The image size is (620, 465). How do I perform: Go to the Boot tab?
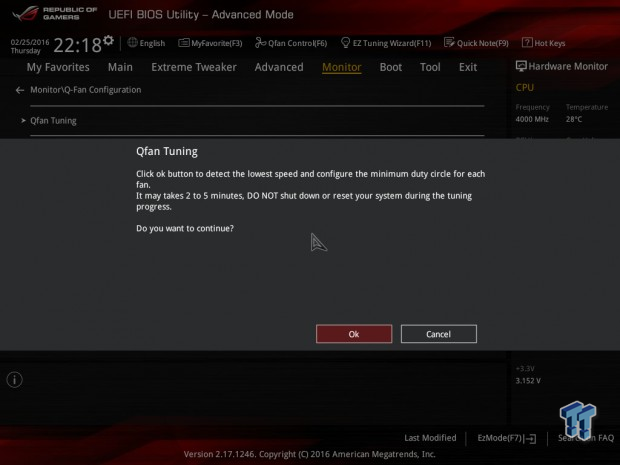[391, 67]
